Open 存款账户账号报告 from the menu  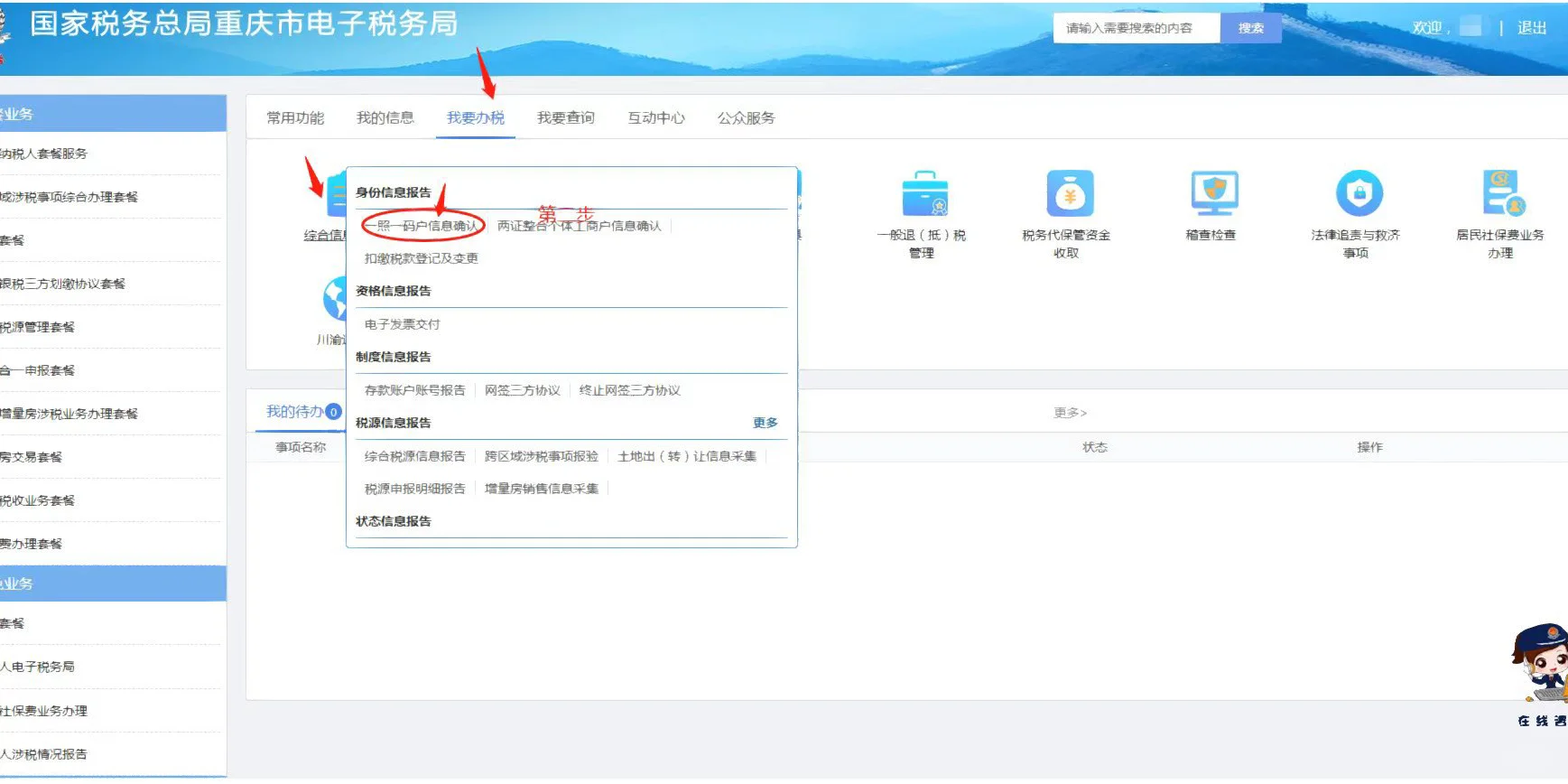pos(414,390)
